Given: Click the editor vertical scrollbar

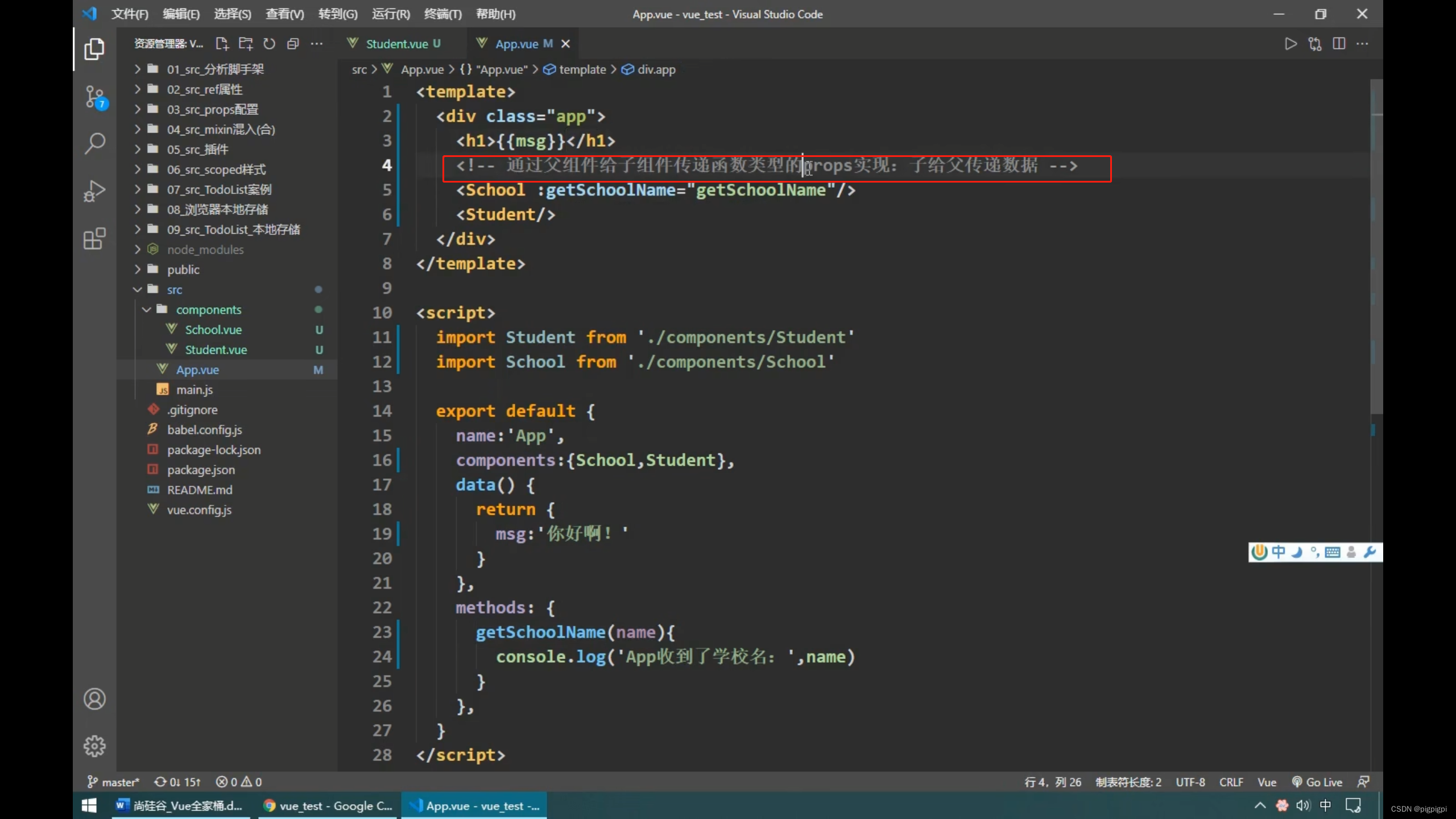Looking at the screenshot, I should click(x=1376, y=246).
